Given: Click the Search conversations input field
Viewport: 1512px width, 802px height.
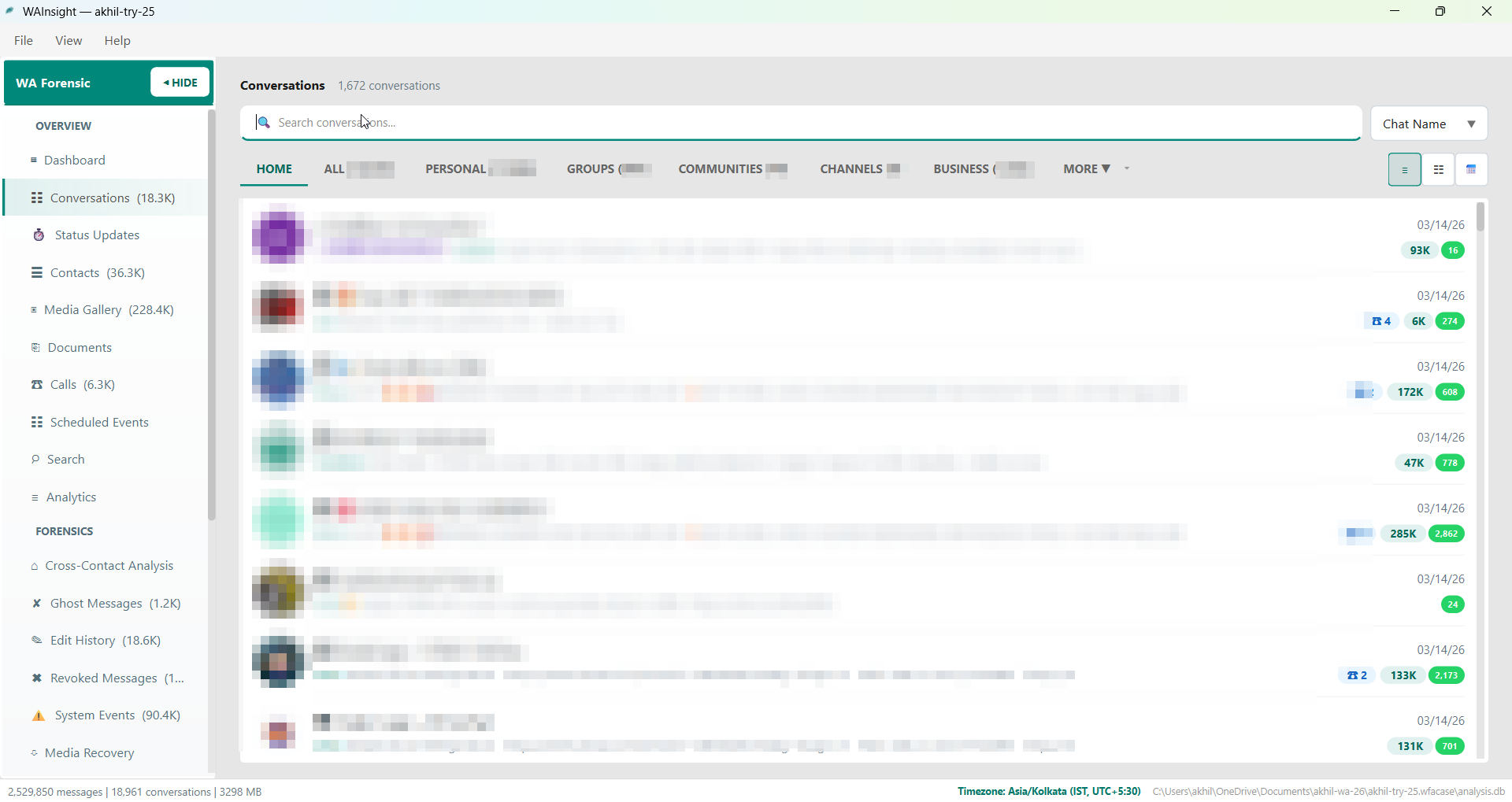Looking at the screenshot, I should [x=801, y=123].
